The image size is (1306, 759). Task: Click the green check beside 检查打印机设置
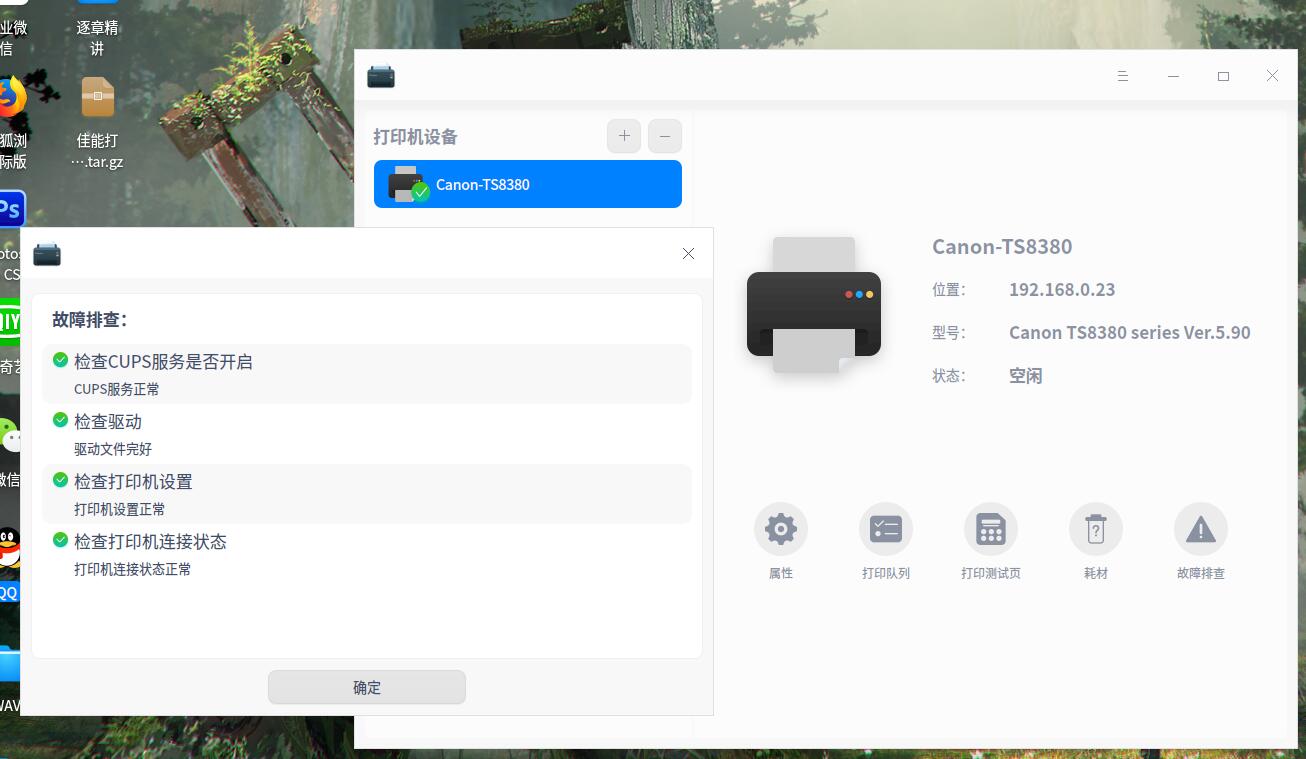(60, 480)
